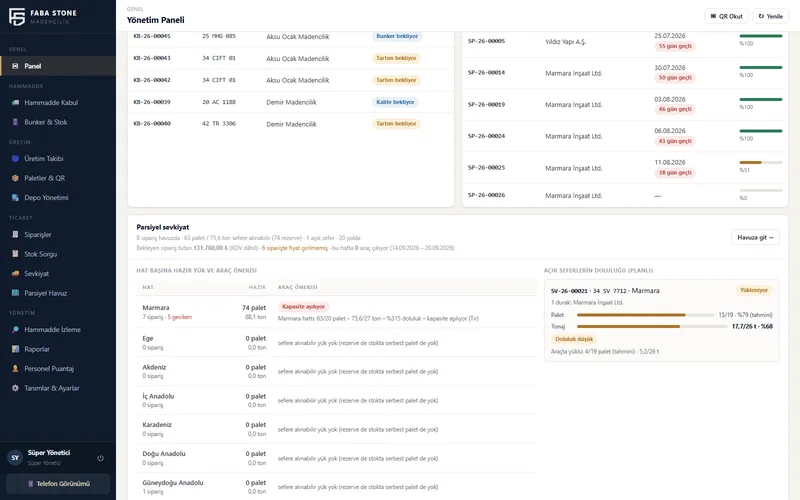Select the Güneydoğu Anadolu hat row

click(336, 487)
